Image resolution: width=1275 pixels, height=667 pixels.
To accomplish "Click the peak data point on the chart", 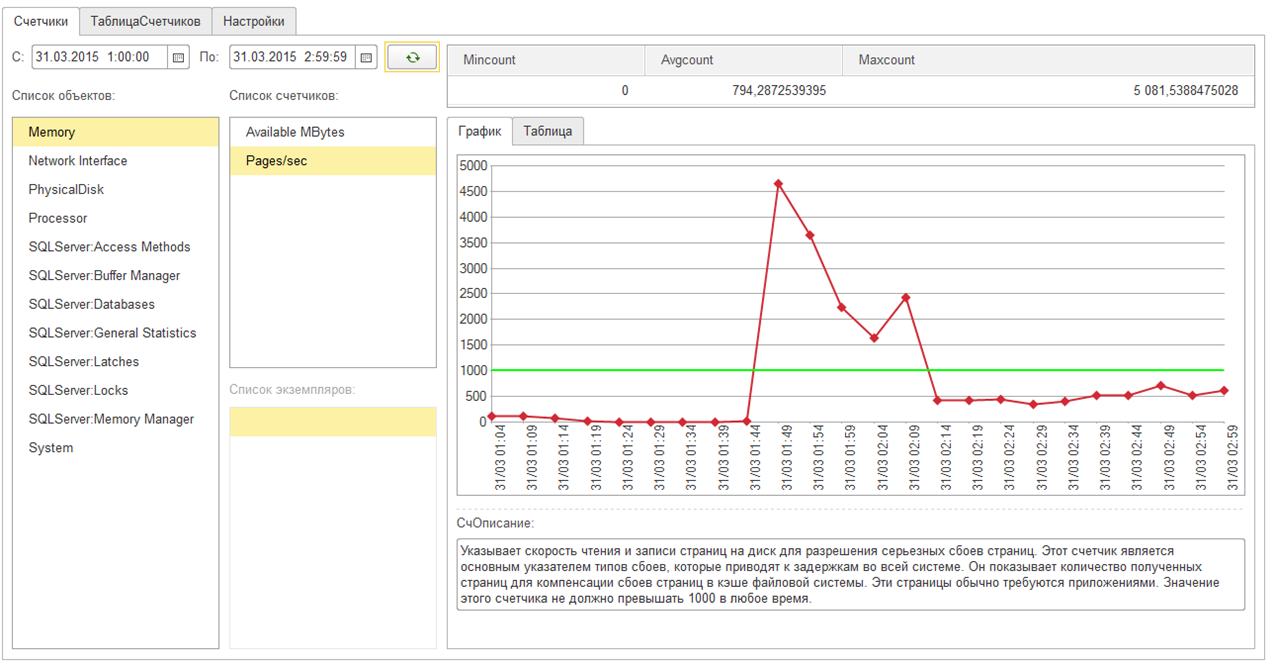I will [778, 184].
